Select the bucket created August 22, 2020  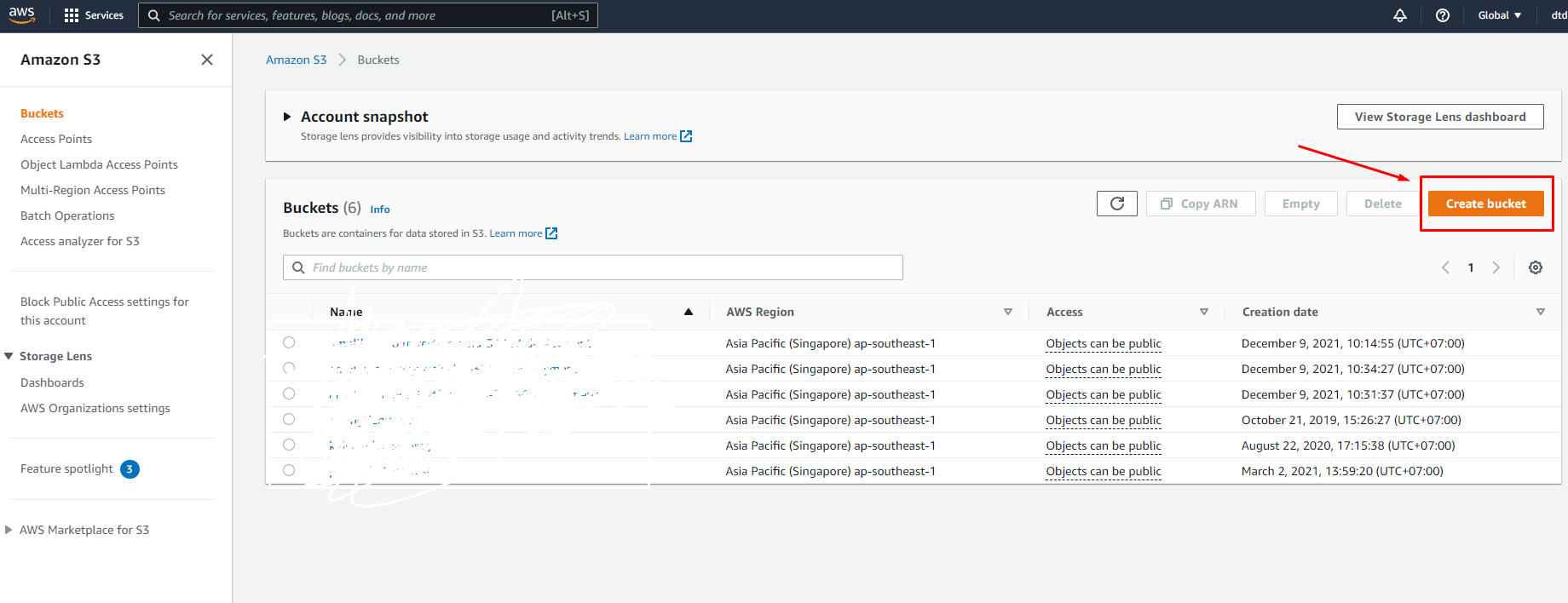click(289, 445)
